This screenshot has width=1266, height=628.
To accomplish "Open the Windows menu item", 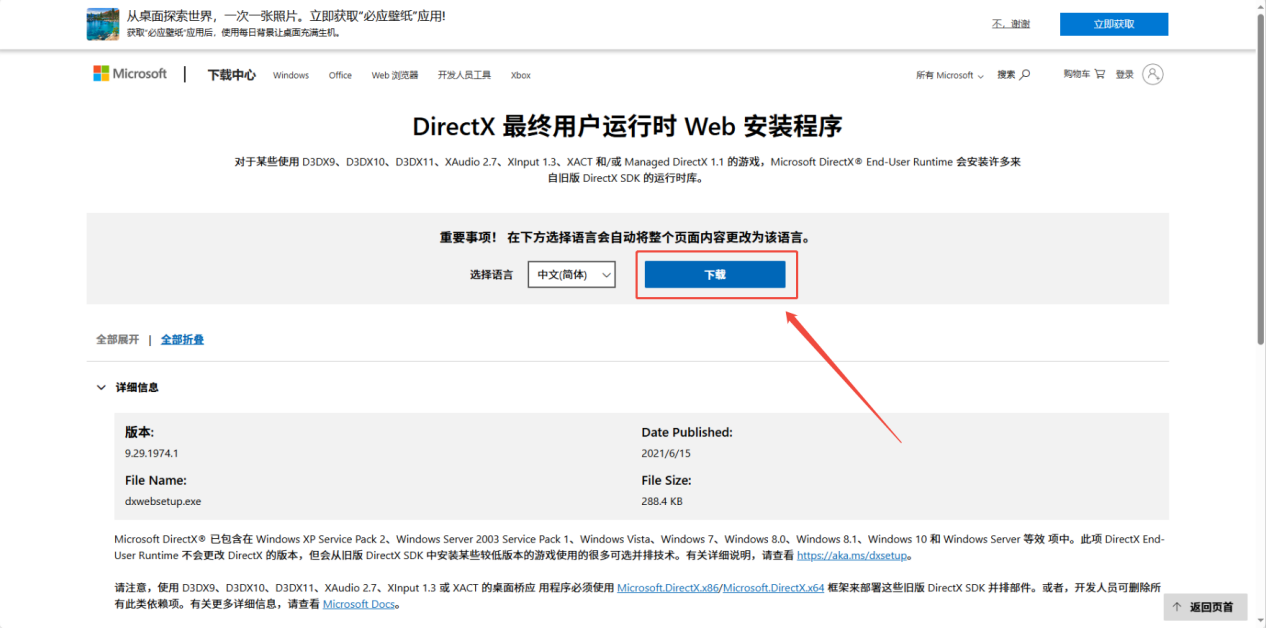I will point(291,75).
